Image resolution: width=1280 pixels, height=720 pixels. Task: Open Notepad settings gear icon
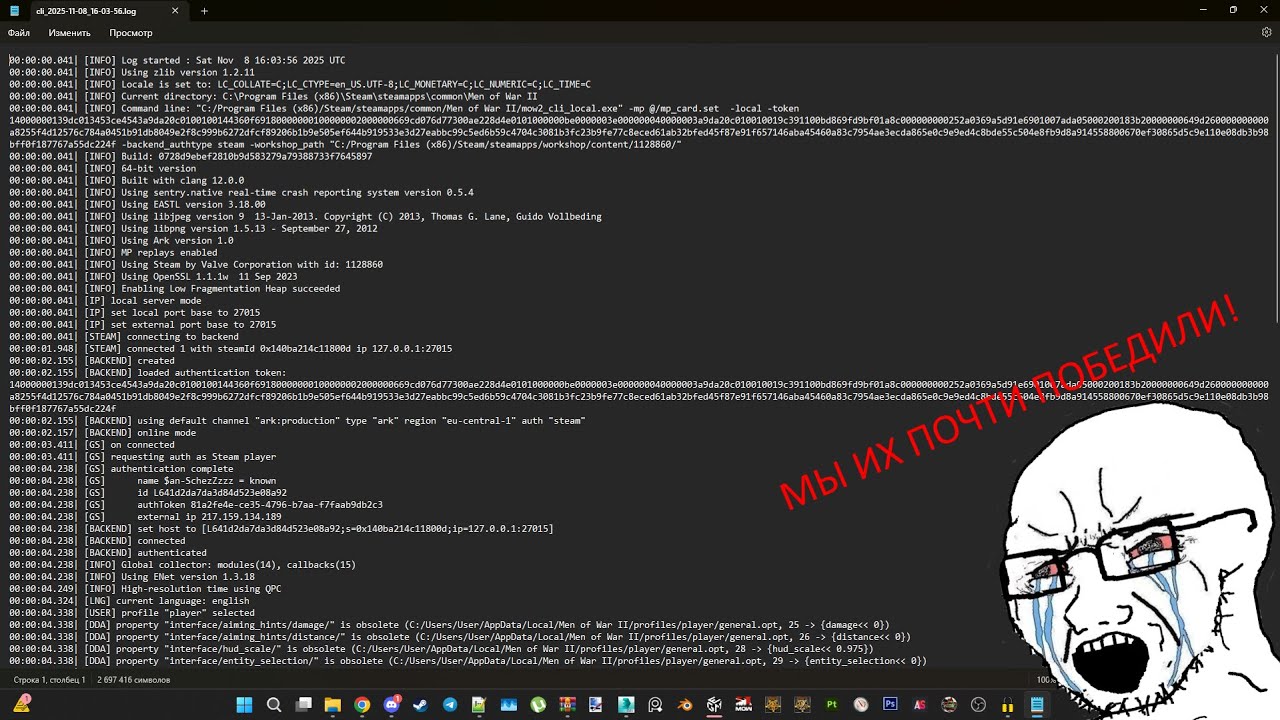[x=1266, y=33]
